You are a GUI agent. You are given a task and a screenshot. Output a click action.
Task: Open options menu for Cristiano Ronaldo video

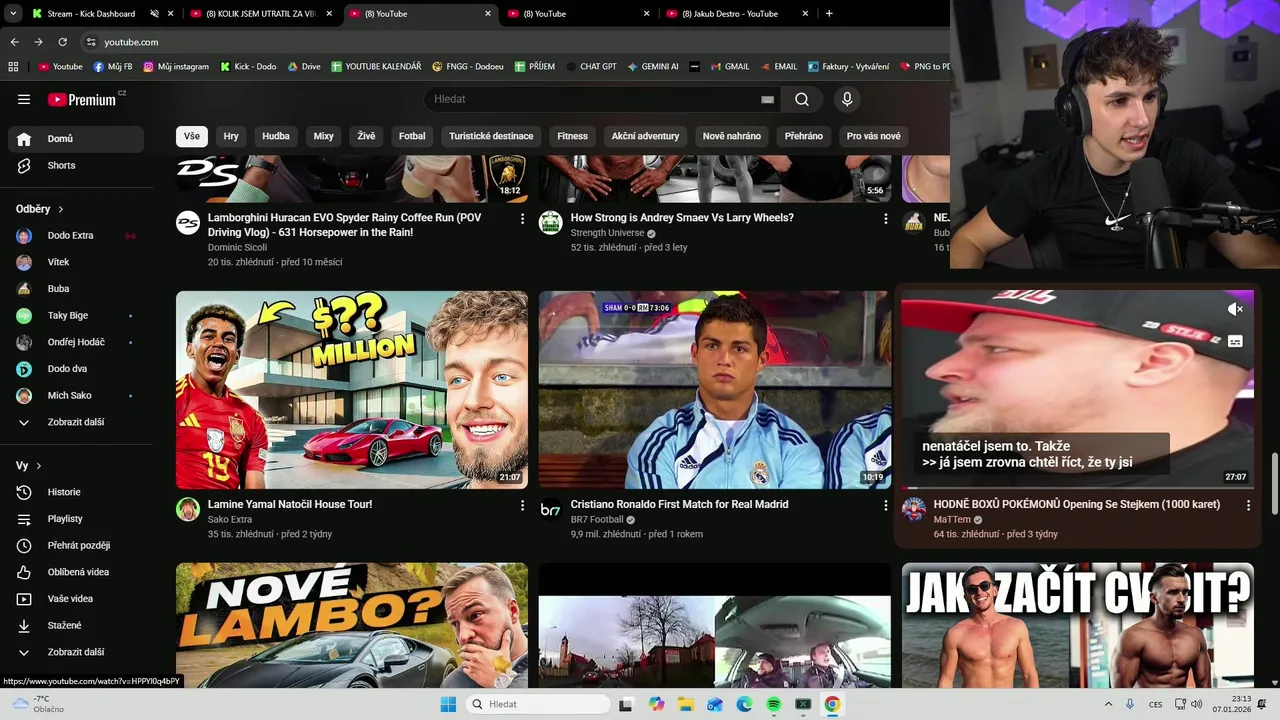[x=885, y=505]
